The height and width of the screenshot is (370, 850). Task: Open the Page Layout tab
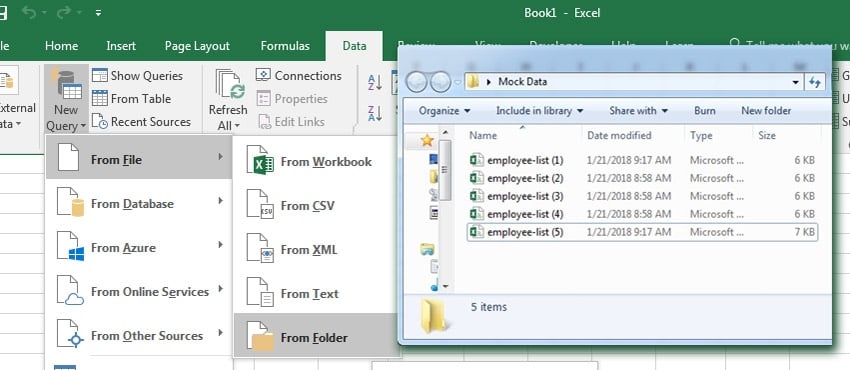(197, 46)
